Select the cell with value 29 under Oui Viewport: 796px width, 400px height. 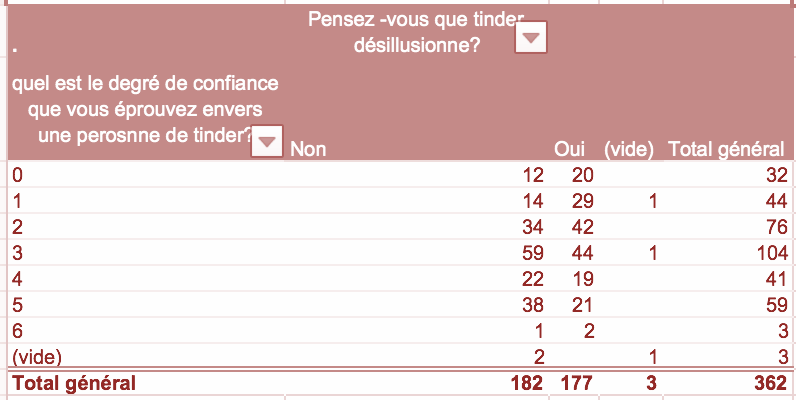(x=582, y=201)
